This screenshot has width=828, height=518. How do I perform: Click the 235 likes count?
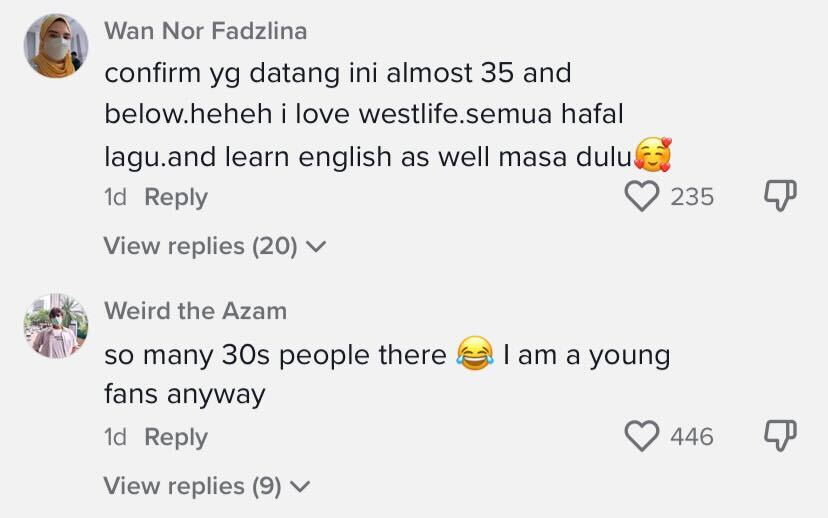tap(692, 197)
